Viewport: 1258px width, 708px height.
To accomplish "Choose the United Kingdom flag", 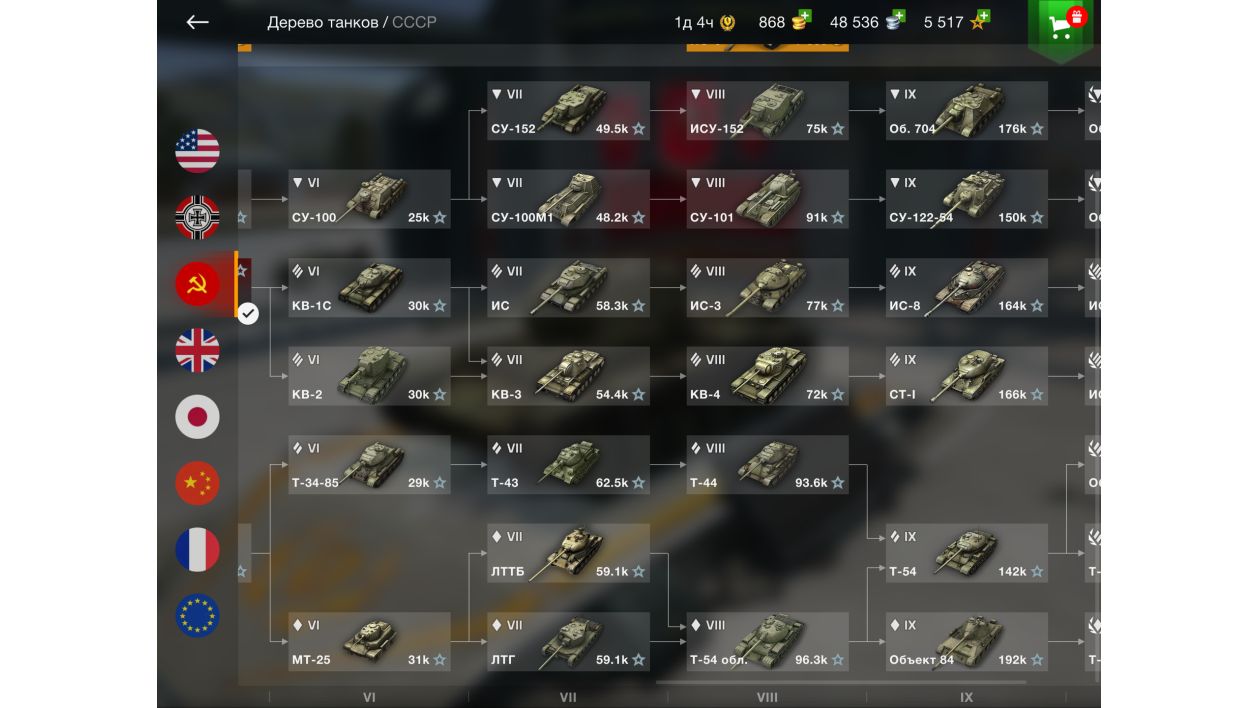I will click(x=197, y=350).
